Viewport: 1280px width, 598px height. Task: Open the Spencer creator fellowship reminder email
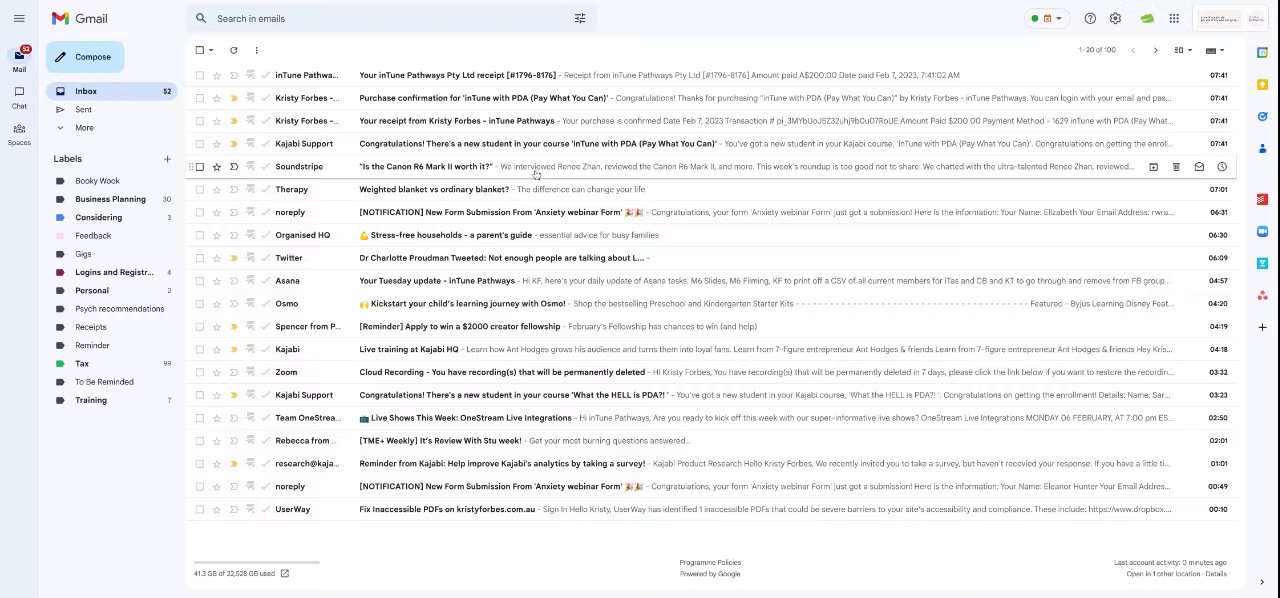coord(712,327)
